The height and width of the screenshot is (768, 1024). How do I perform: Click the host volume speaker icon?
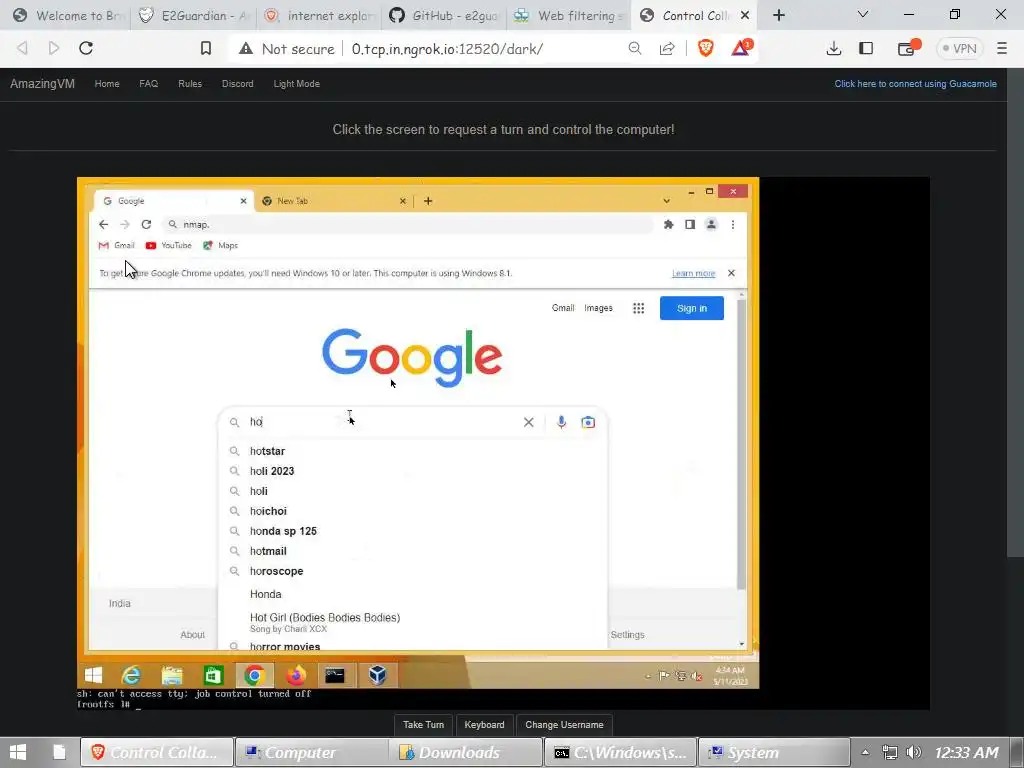tap(914, 752)
